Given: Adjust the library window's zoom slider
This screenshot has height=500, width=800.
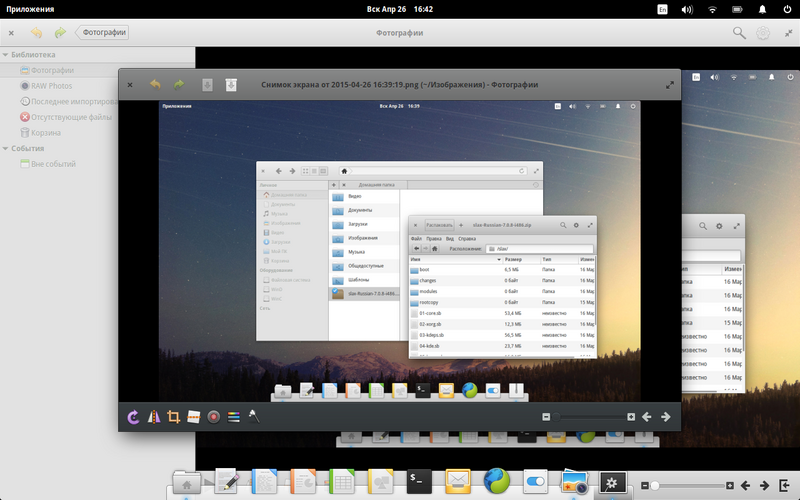Looking at the screenshot, I should coord(687,485).
